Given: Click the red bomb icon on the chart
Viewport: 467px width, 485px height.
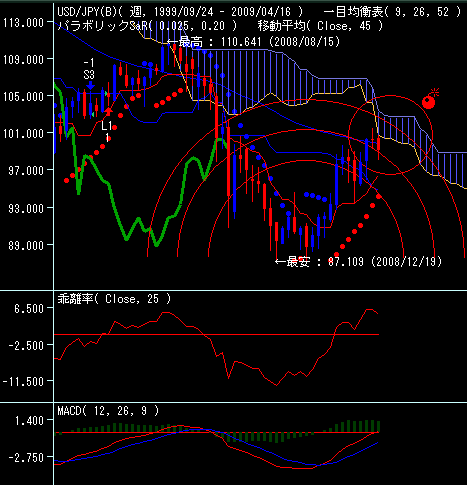Looking at the screenshot, I should 430,99.
